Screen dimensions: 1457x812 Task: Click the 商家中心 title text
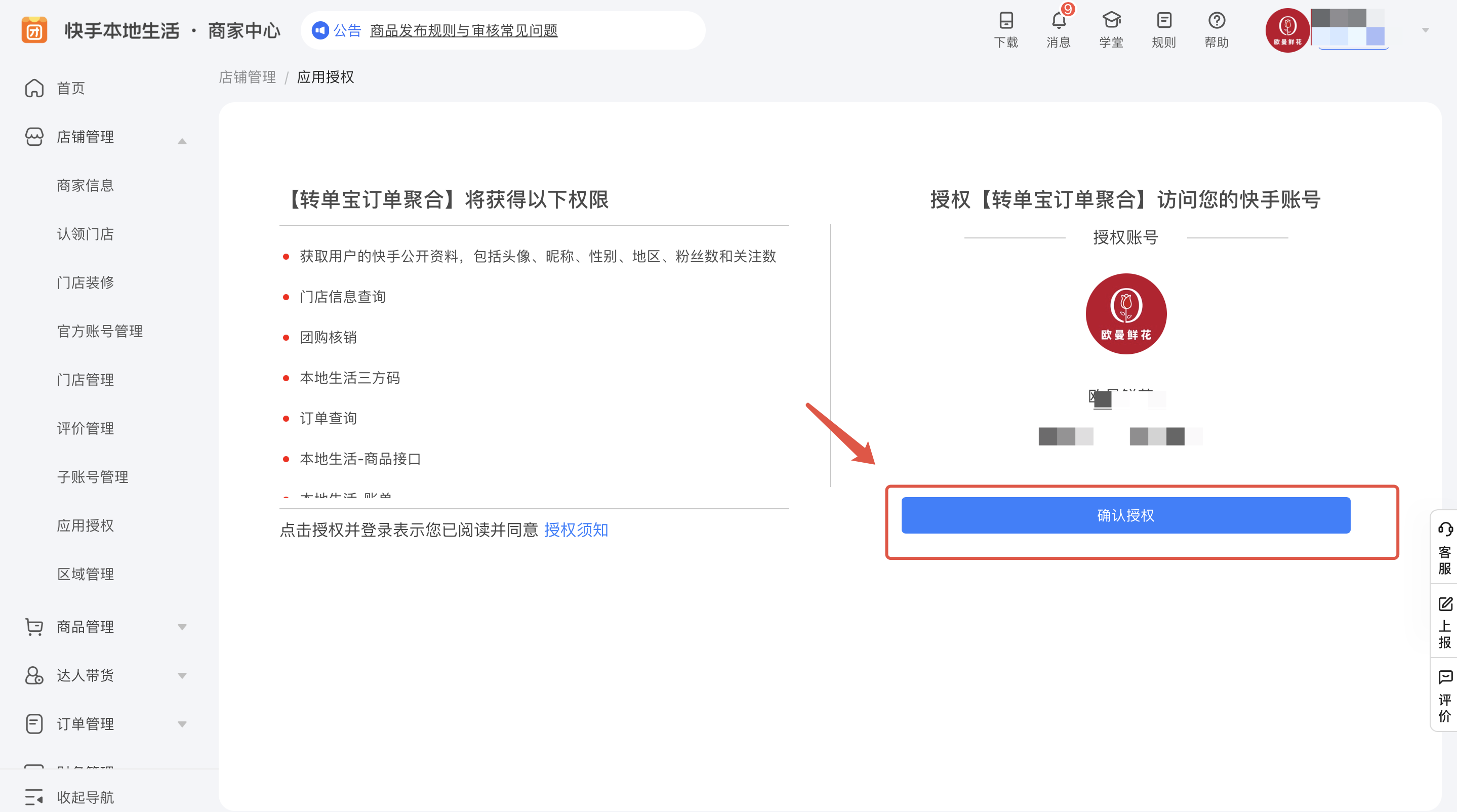click(x=244, y=30)
